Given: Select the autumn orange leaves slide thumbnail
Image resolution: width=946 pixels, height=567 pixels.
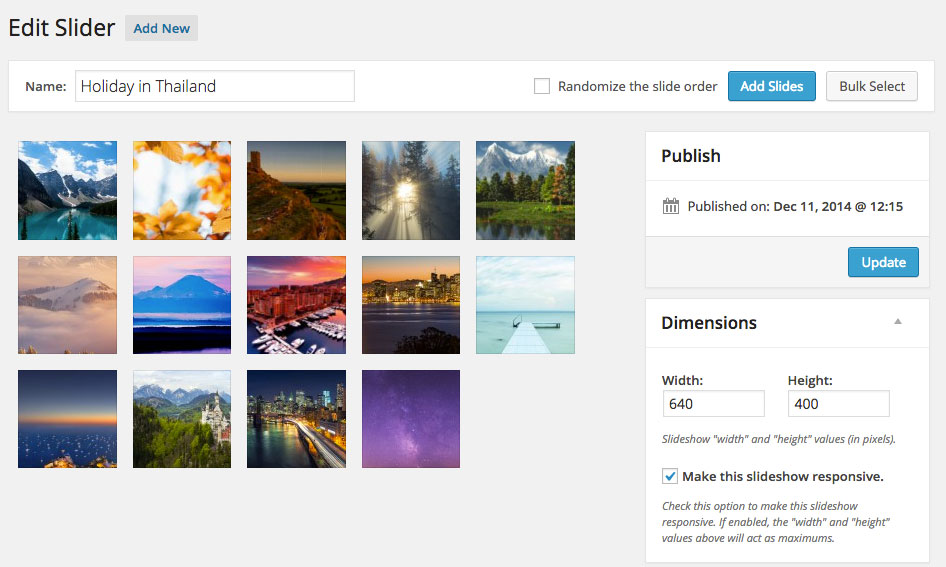Looking at the screenshot, I should point(182,190).
